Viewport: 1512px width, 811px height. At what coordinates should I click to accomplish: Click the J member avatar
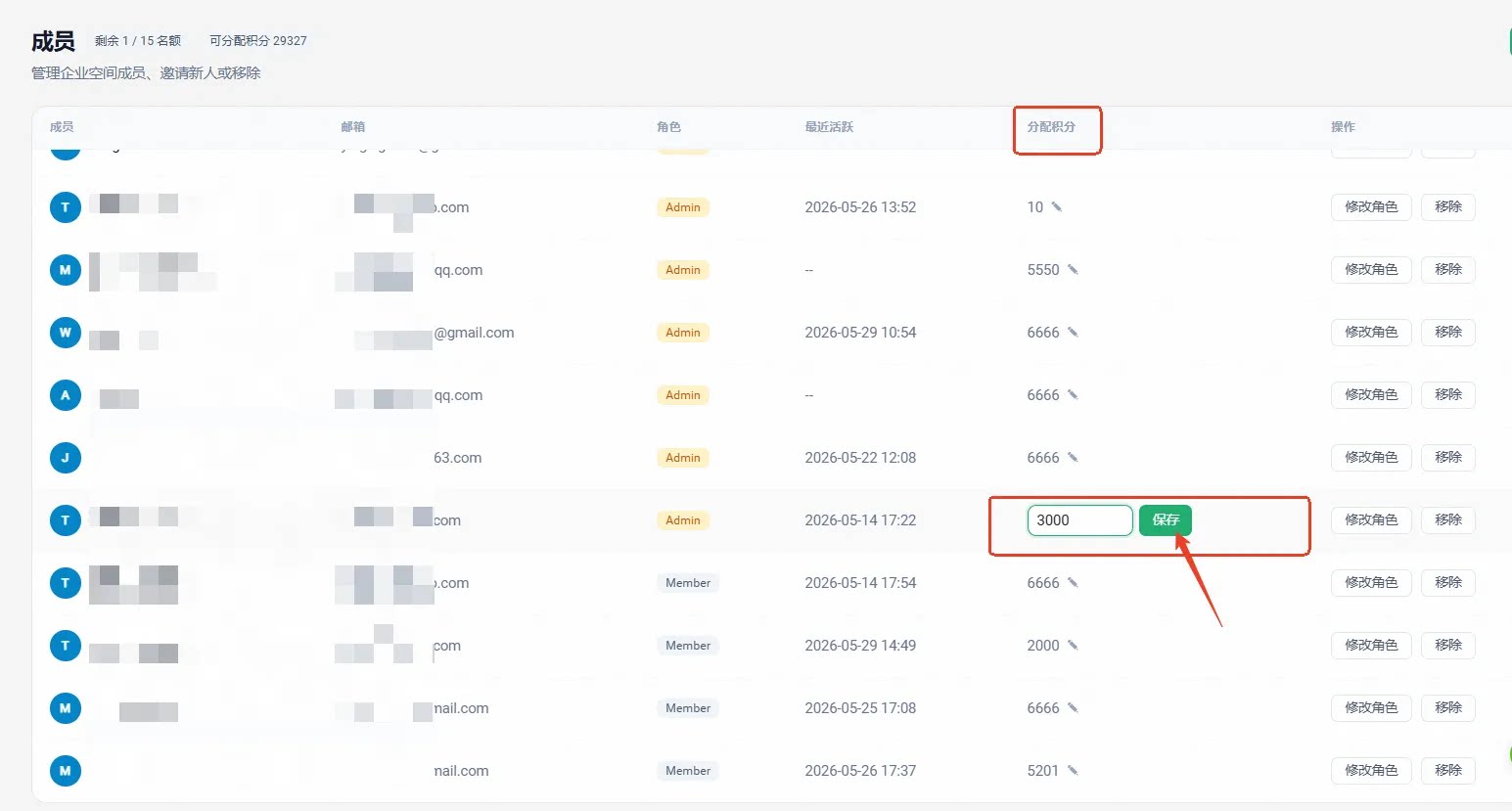(x=66, y=458)
